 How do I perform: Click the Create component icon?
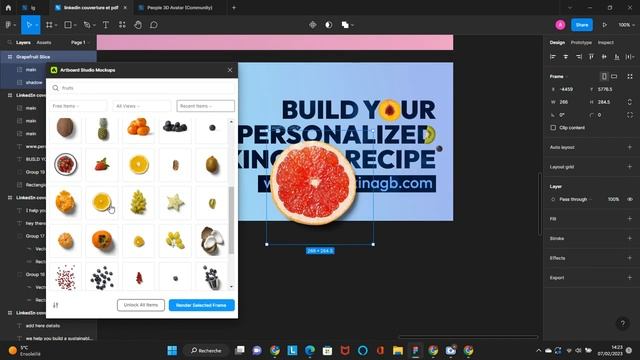pos(313,25)
